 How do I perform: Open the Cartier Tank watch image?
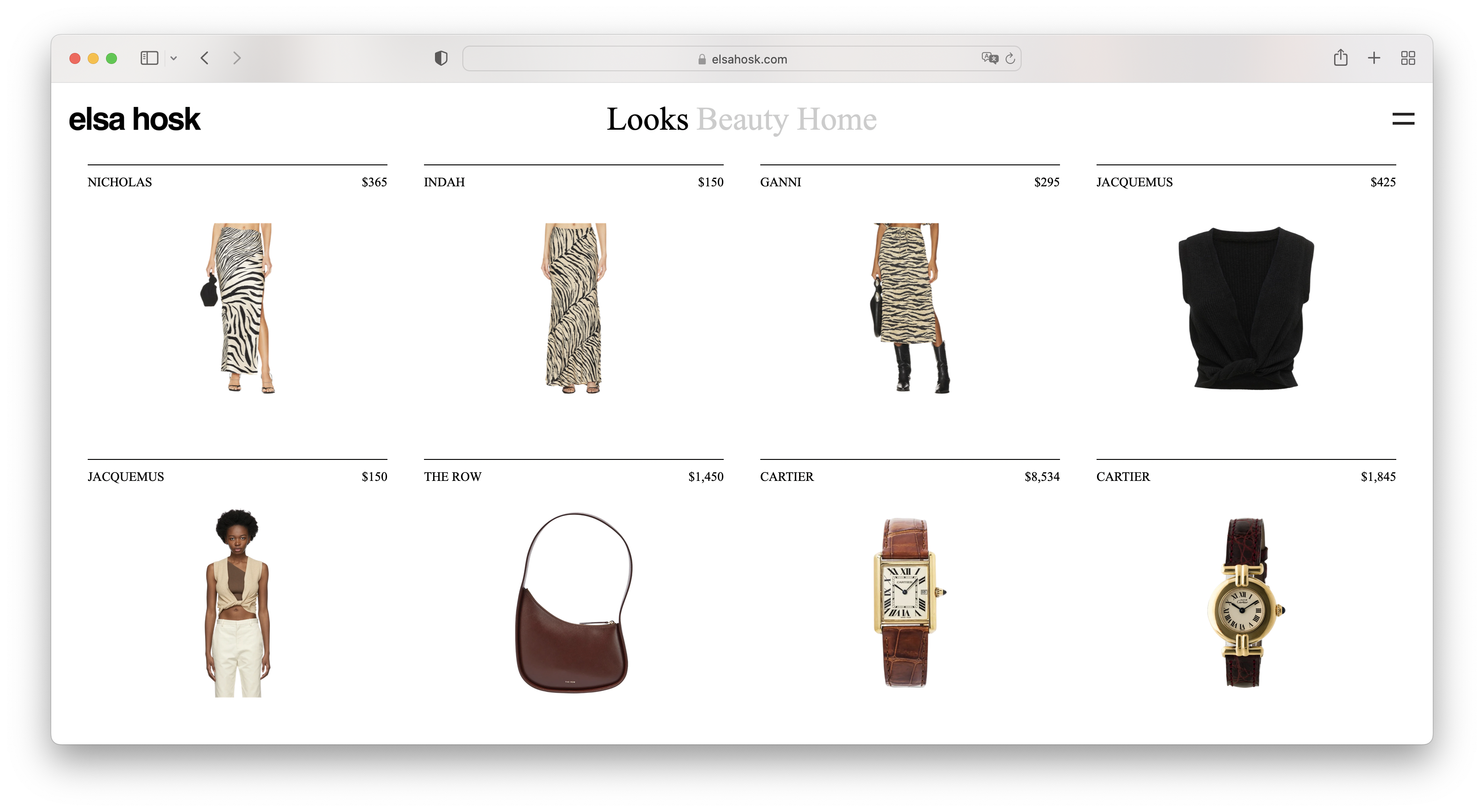(x=910, y=602)
